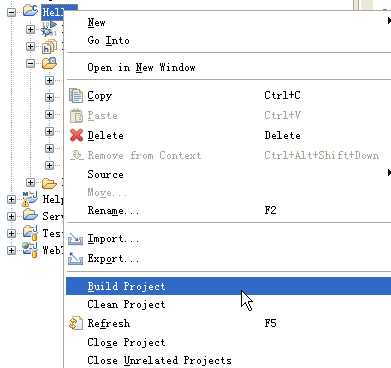Click the Refresh arrows icon
Image resolution: width=391 pixels, height=368 pixels.
coord(76,323)
